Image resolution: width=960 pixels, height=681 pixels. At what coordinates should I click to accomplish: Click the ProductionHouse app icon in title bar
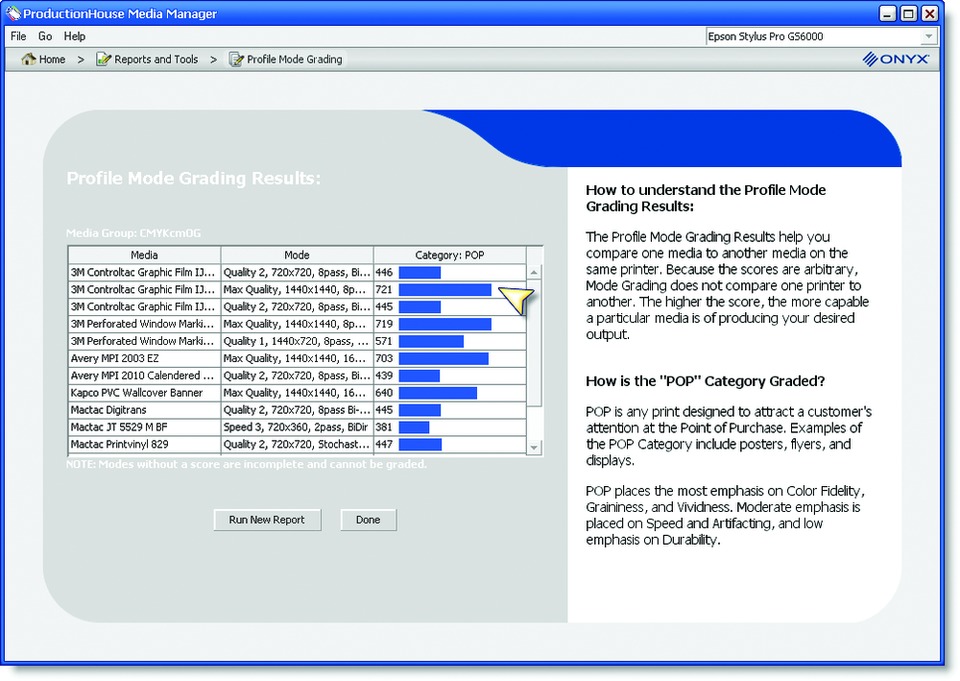click(x=13, y=13)
